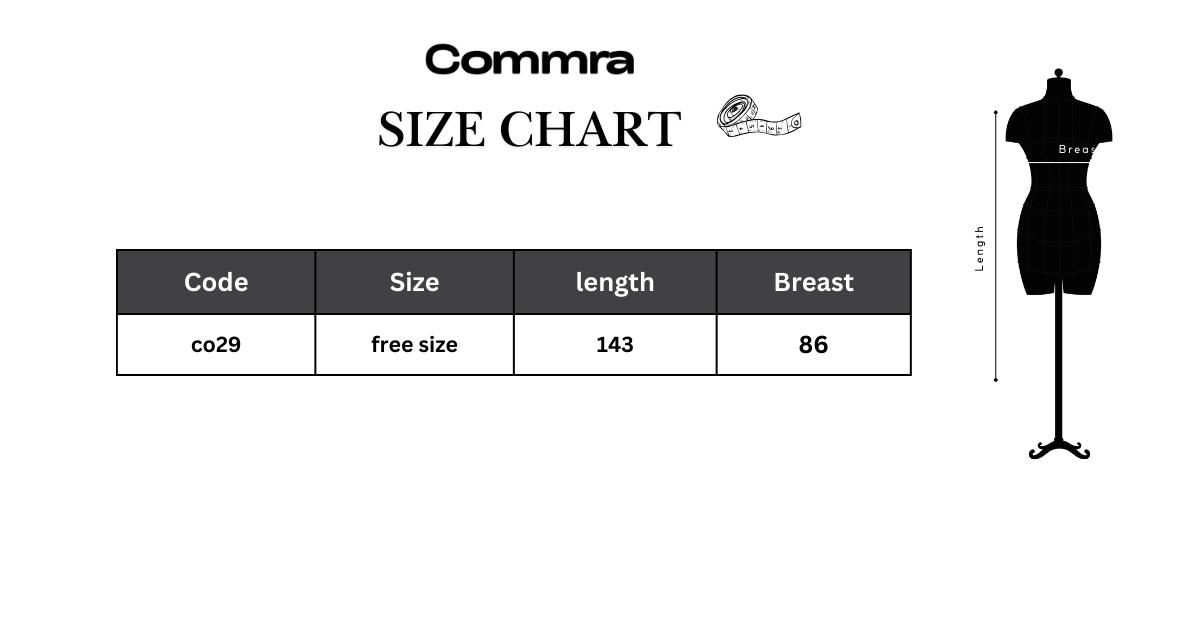Click the mannequin left shoulder sleeve
Screen dimensions: 1200x630
pos(1017,123)
